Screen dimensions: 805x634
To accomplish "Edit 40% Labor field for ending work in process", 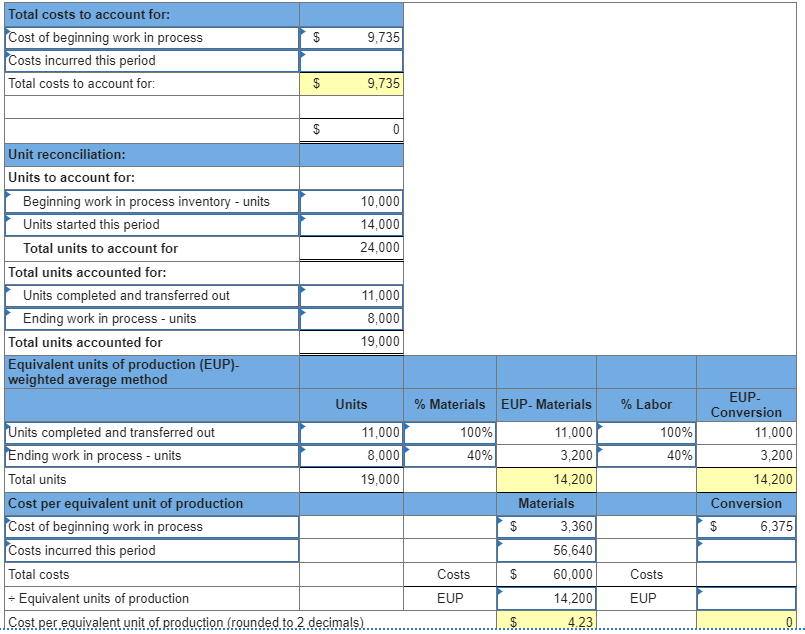I will pyautogui.click(x=646, y=456).
